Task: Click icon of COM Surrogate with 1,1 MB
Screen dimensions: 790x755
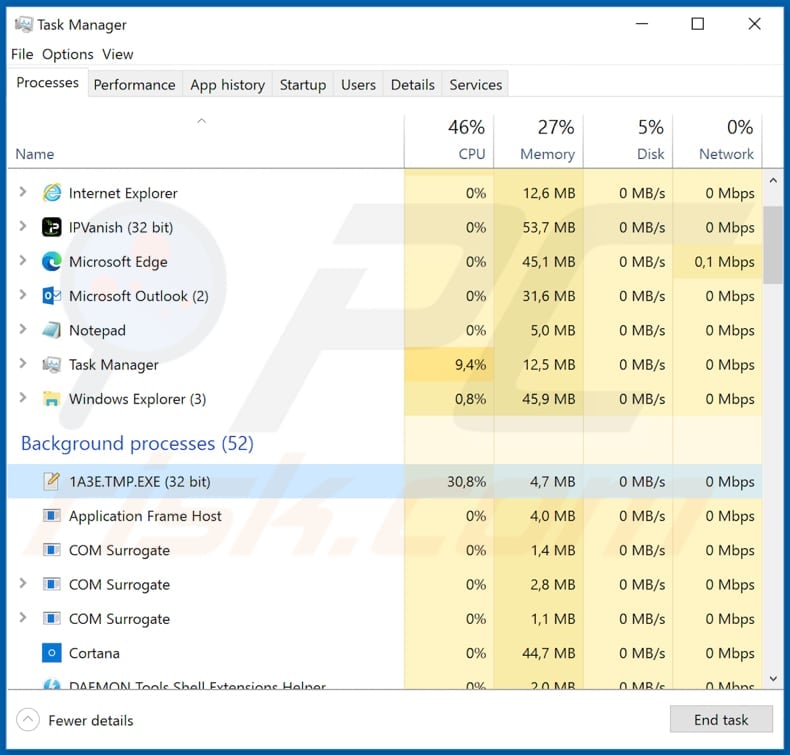Action: pos(52,619)
